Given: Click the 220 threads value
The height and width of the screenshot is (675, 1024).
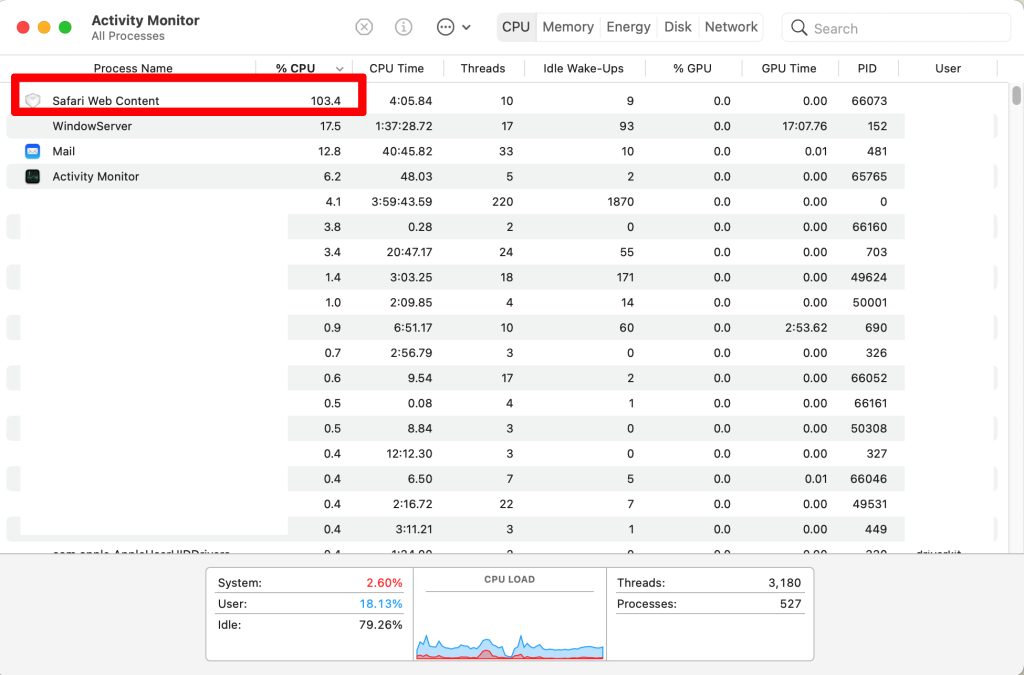Looking at the screenshot, I should click(503, 202).
